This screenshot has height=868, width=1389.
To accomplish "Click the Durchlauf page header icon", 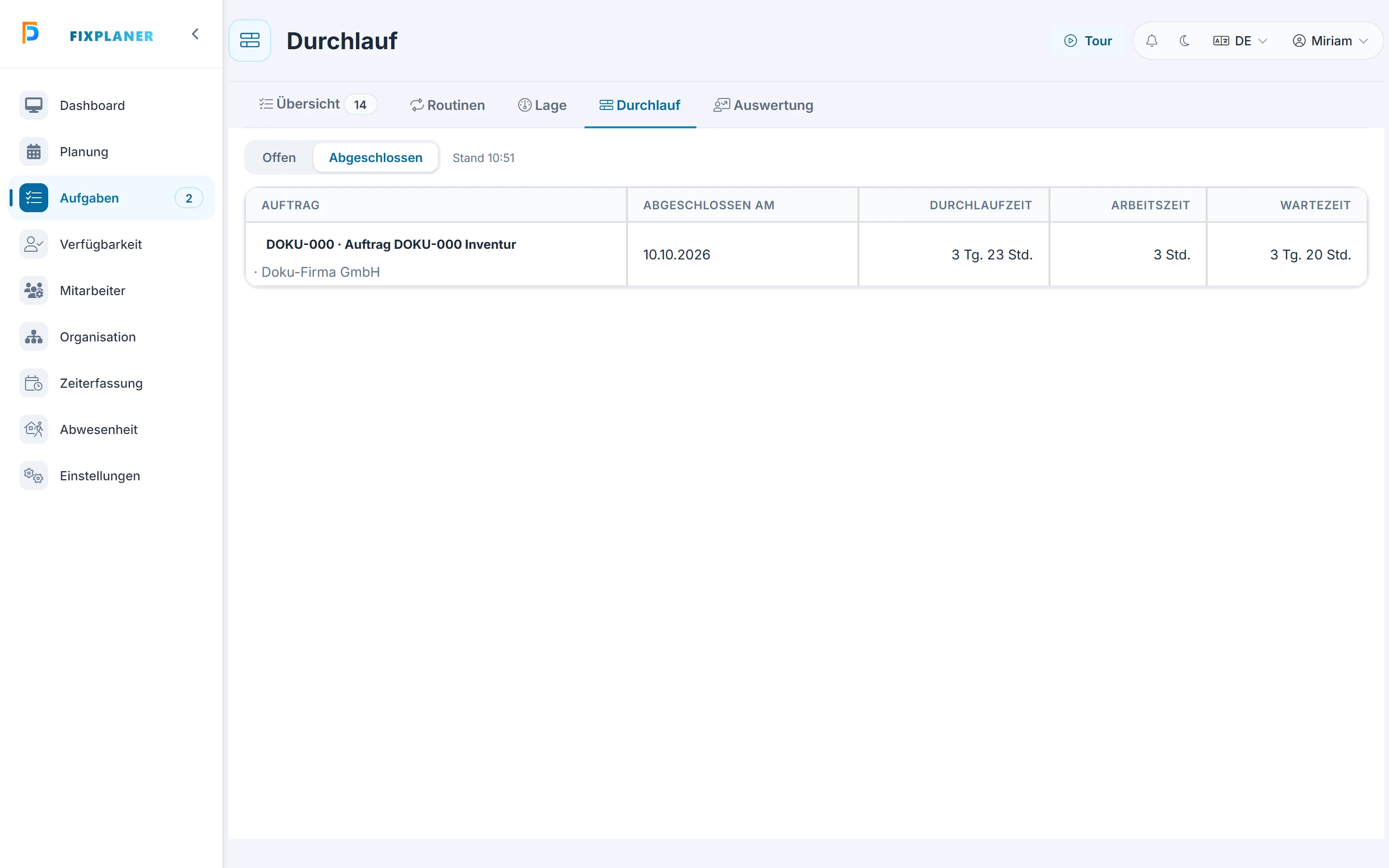I will tap(250, 40).
